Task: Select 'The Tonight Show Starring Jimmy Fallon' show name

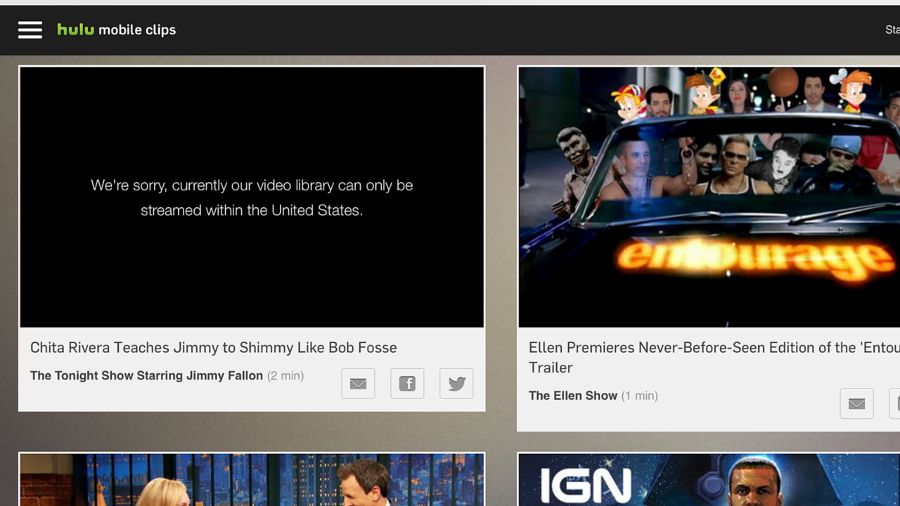Action: click(146, 376)
